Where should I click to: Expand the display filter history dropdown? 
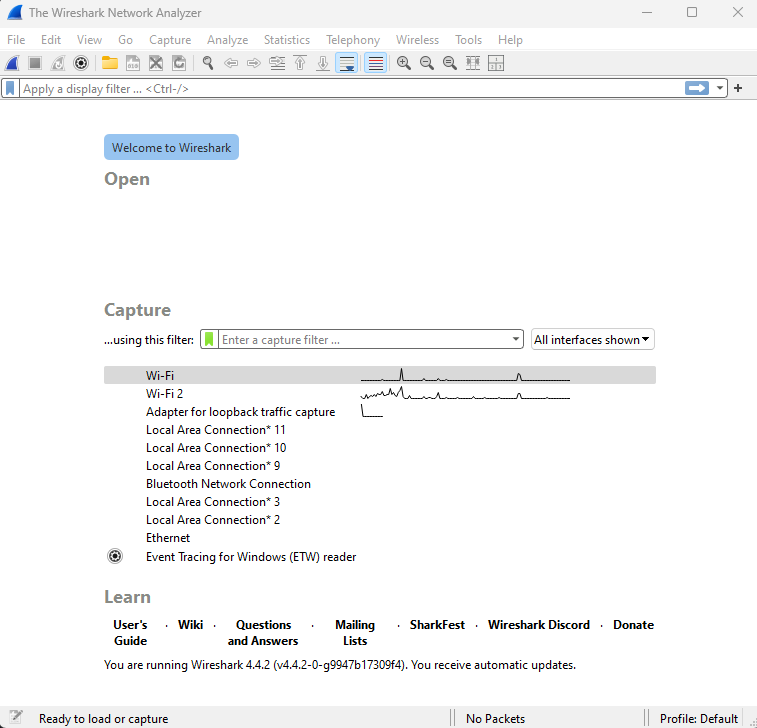pyautogui.click(x=719, y=88)
